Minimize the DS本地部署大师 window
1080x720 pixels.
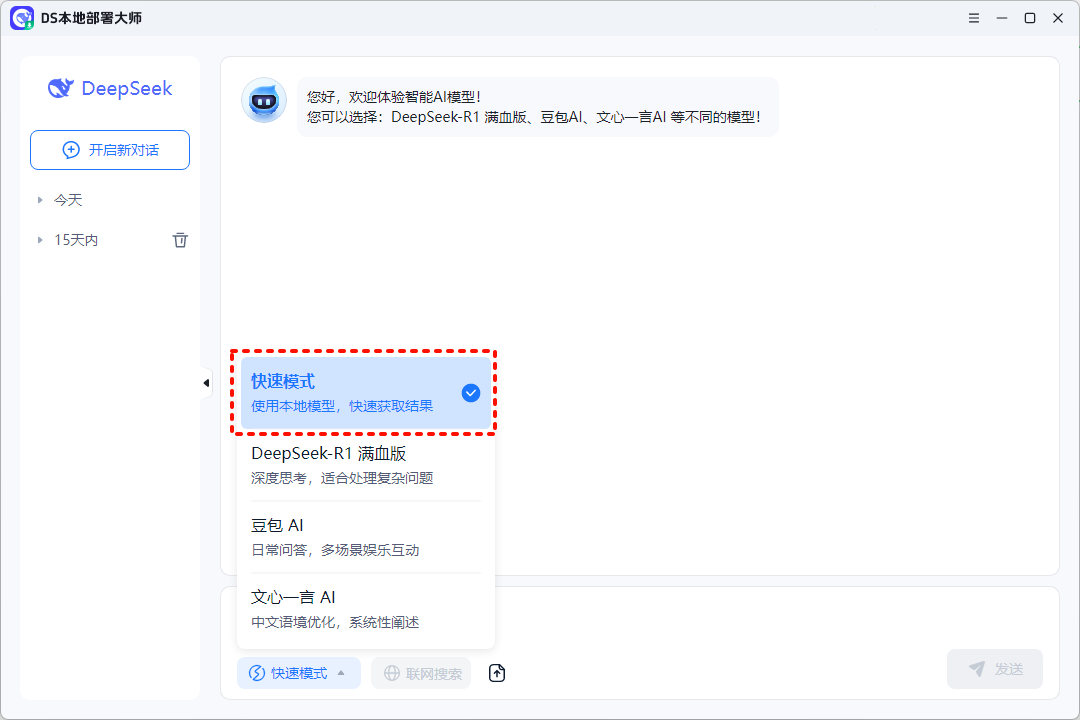pos(1001,18)
